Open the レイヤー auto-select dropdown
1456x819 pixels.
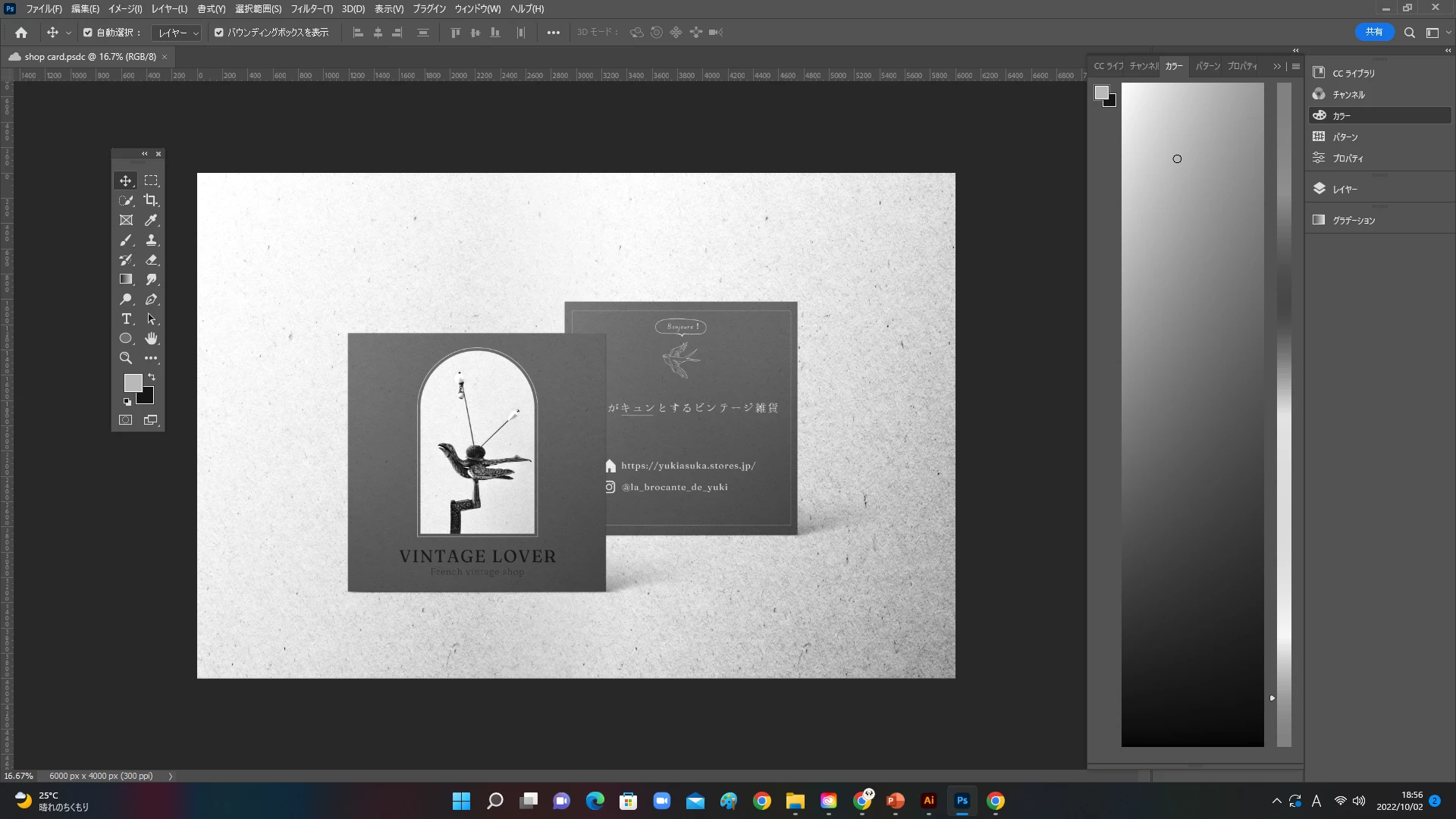177,33
